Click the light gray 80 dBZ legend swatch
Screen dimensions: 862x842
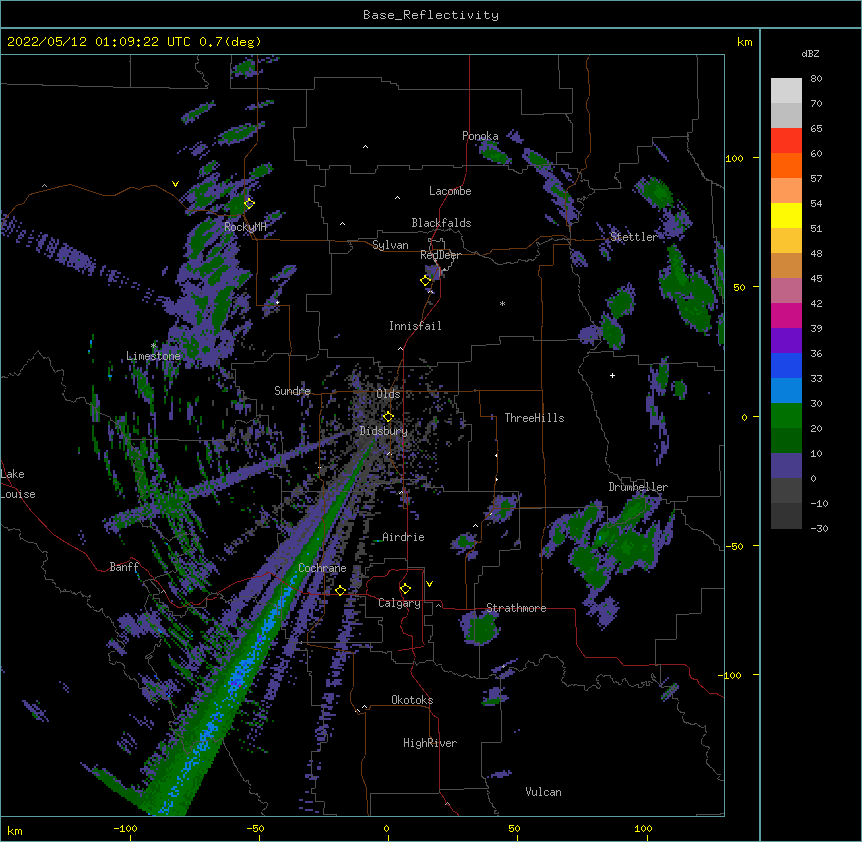click(786, 91)
